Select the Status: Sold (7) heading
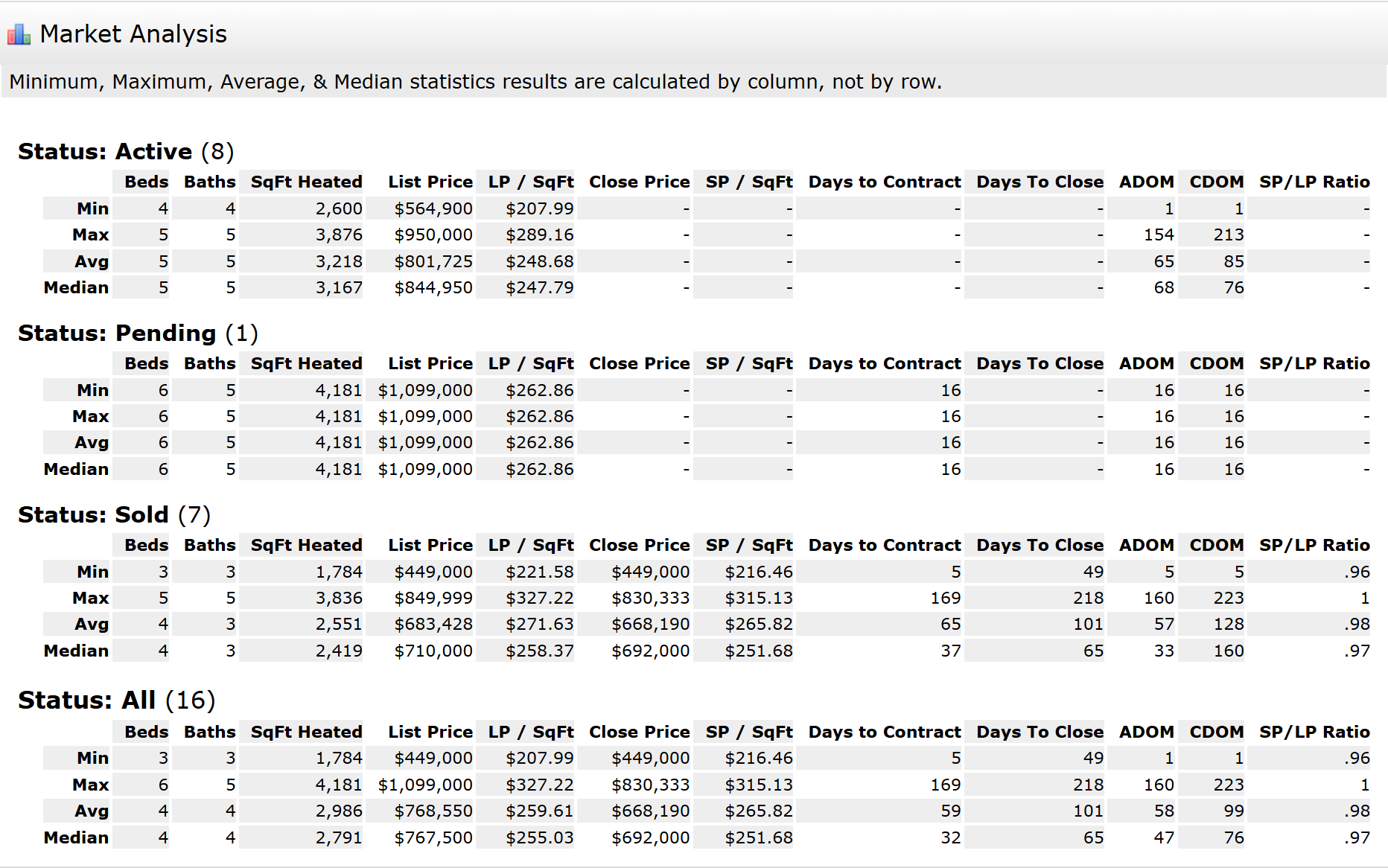Viewport: 1388px width, 868px height. coord(115,514)
